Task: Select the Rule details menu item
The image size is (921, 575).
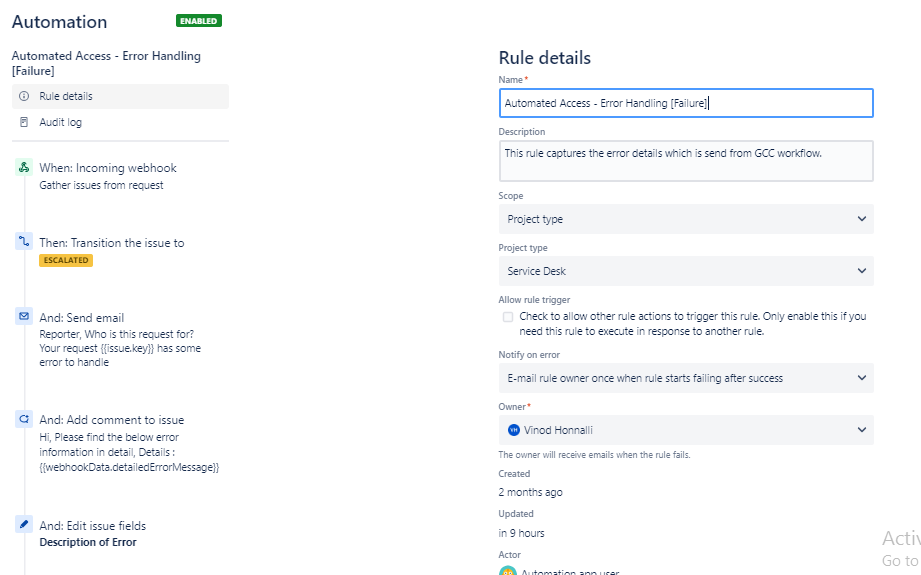Action: (120, 96)
